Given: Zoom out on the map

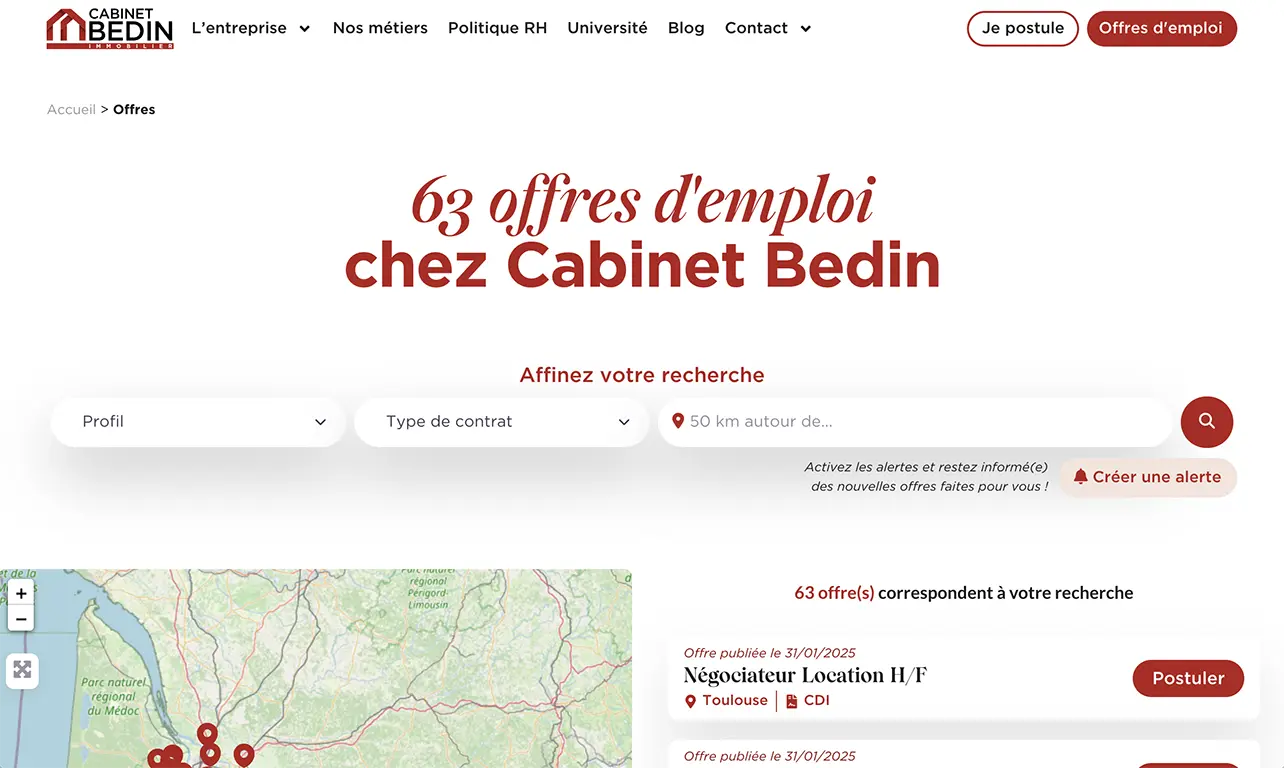Looking at the screenshot, I should (21, 619).
